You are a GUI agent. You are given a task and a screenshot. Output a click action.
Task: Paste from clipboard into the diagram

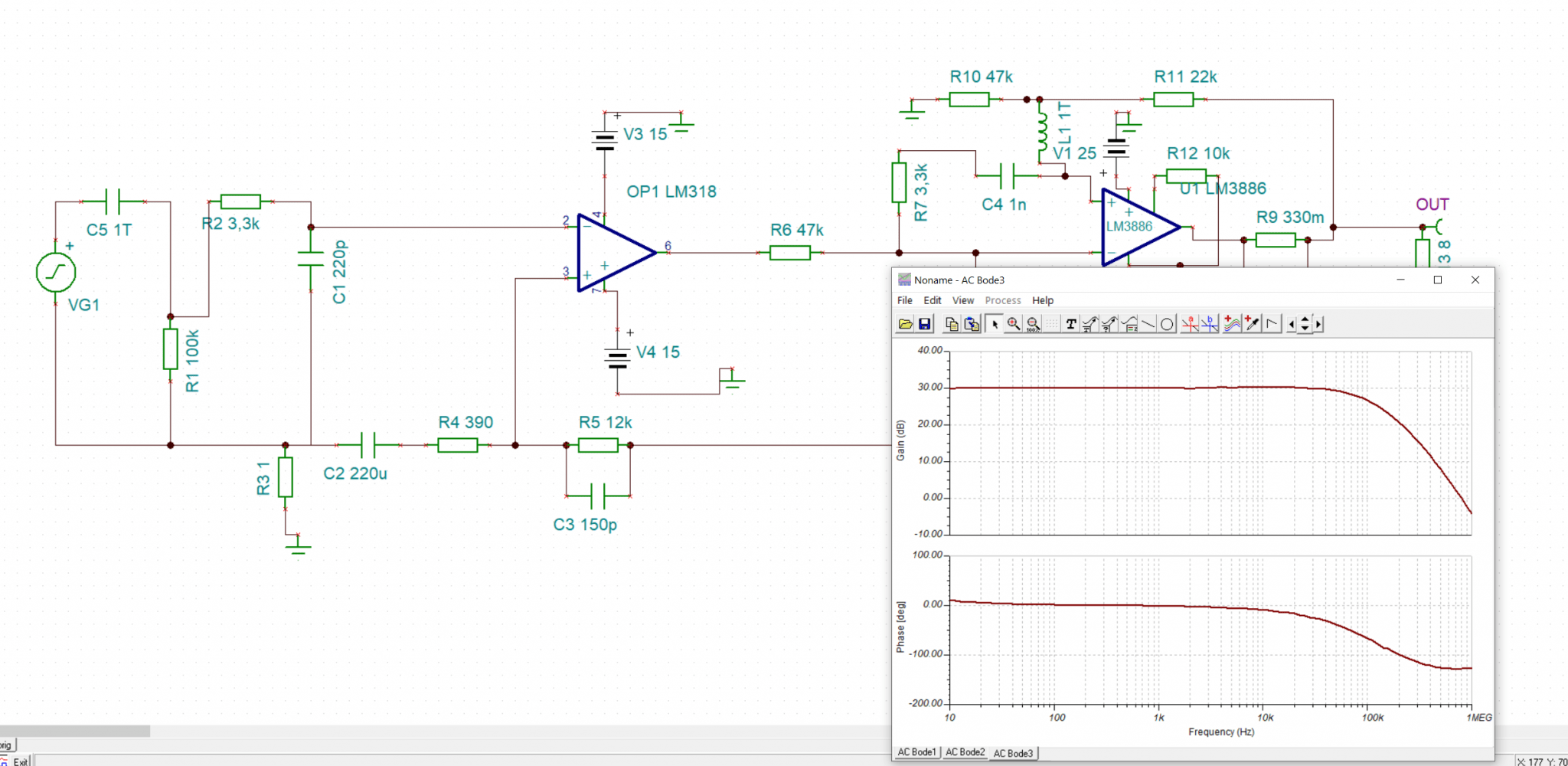[972, 324]
